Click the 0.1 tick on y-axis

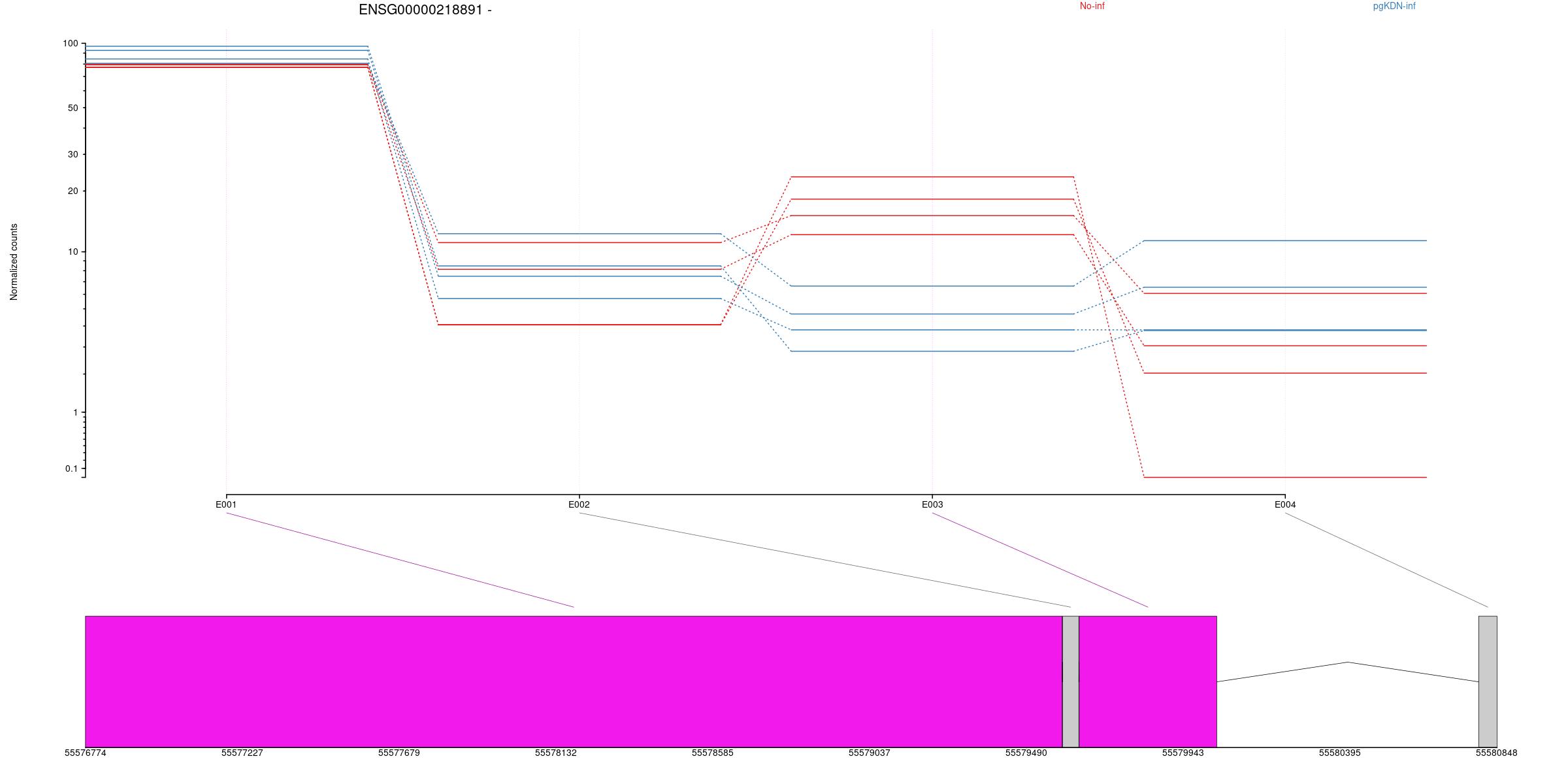click(x=71, y=468)
